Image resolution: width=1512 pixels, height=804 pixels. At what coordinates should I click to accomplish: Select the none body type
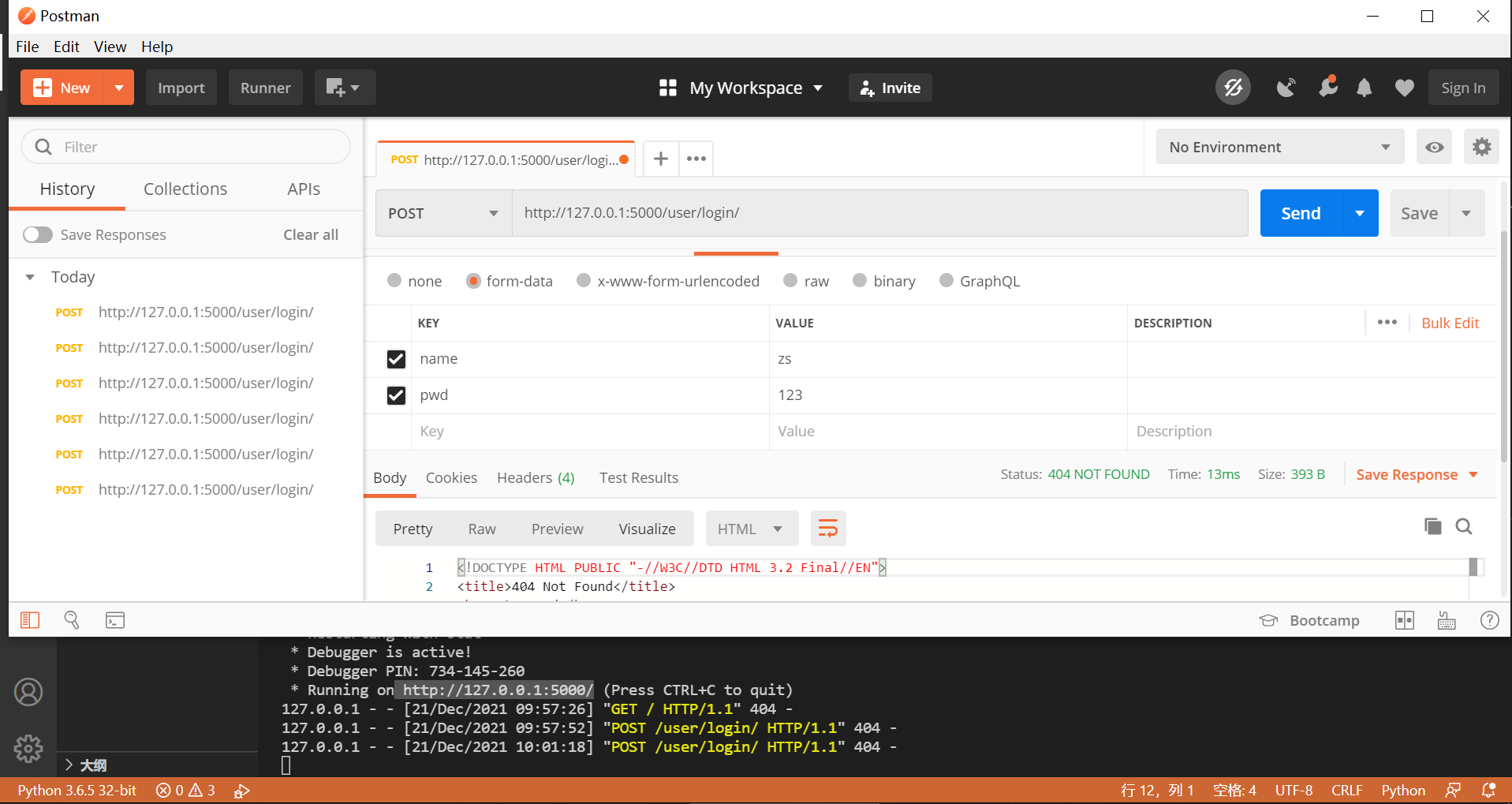point(394,281)
